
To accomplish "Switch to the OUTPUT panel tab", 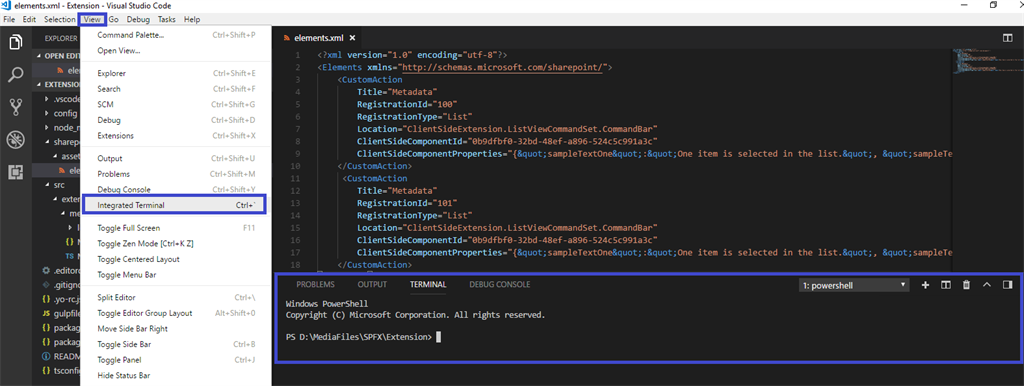I will click(372, 285).
